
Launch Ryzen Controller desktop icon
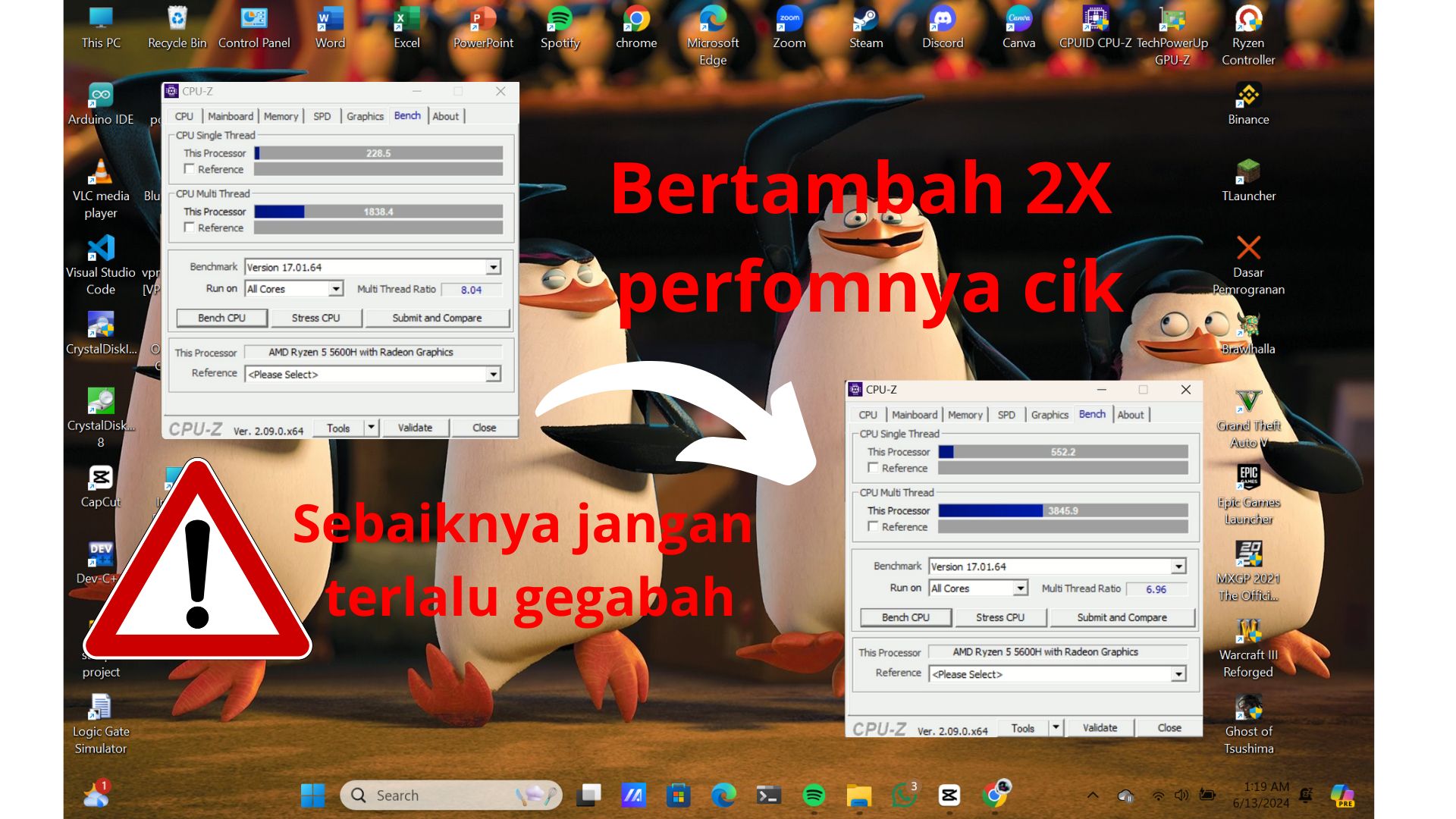coord(1247,20)
